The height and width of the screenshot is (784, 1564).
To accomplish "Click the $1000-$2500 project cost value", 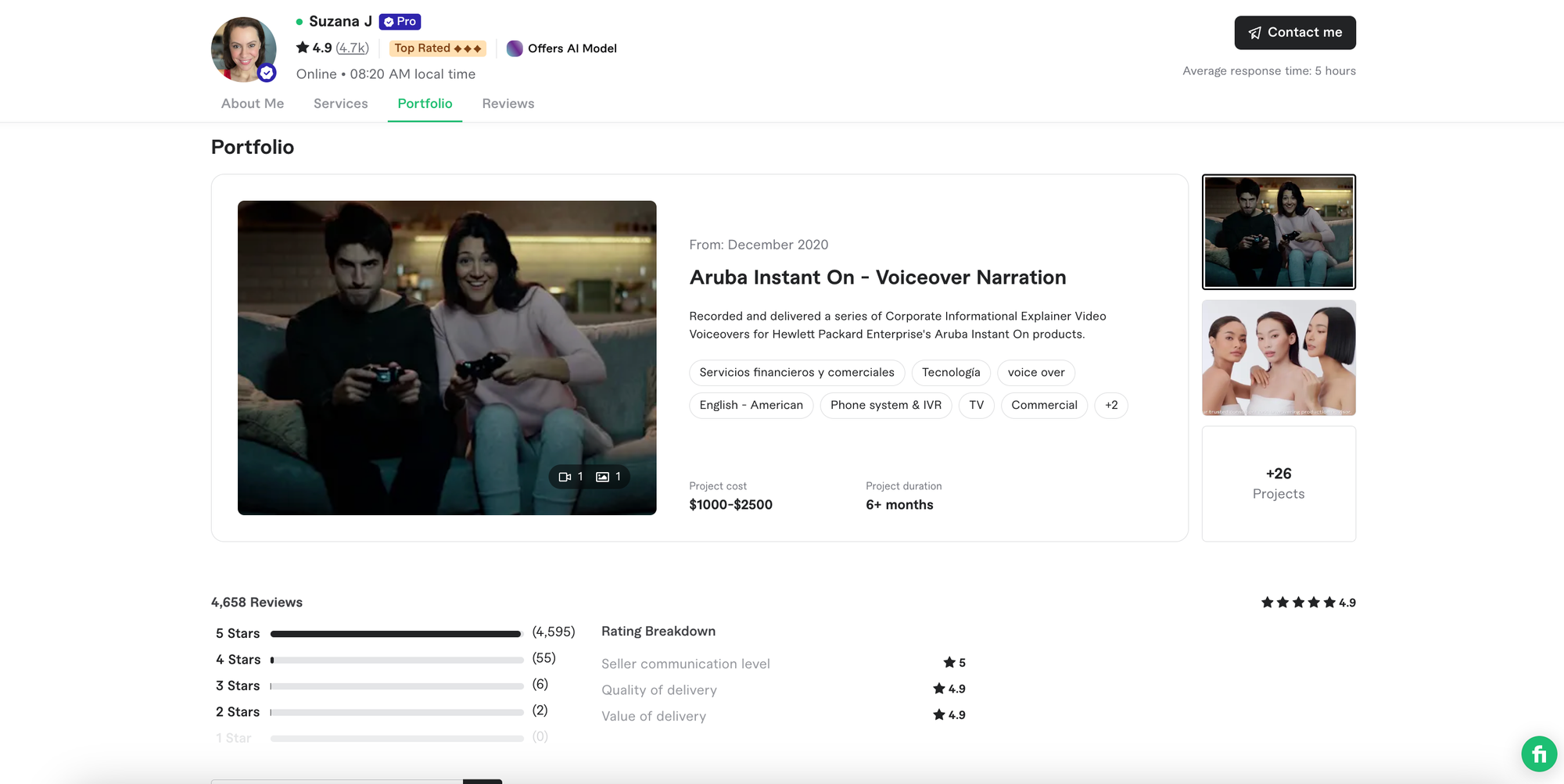I will click(731, 506).
